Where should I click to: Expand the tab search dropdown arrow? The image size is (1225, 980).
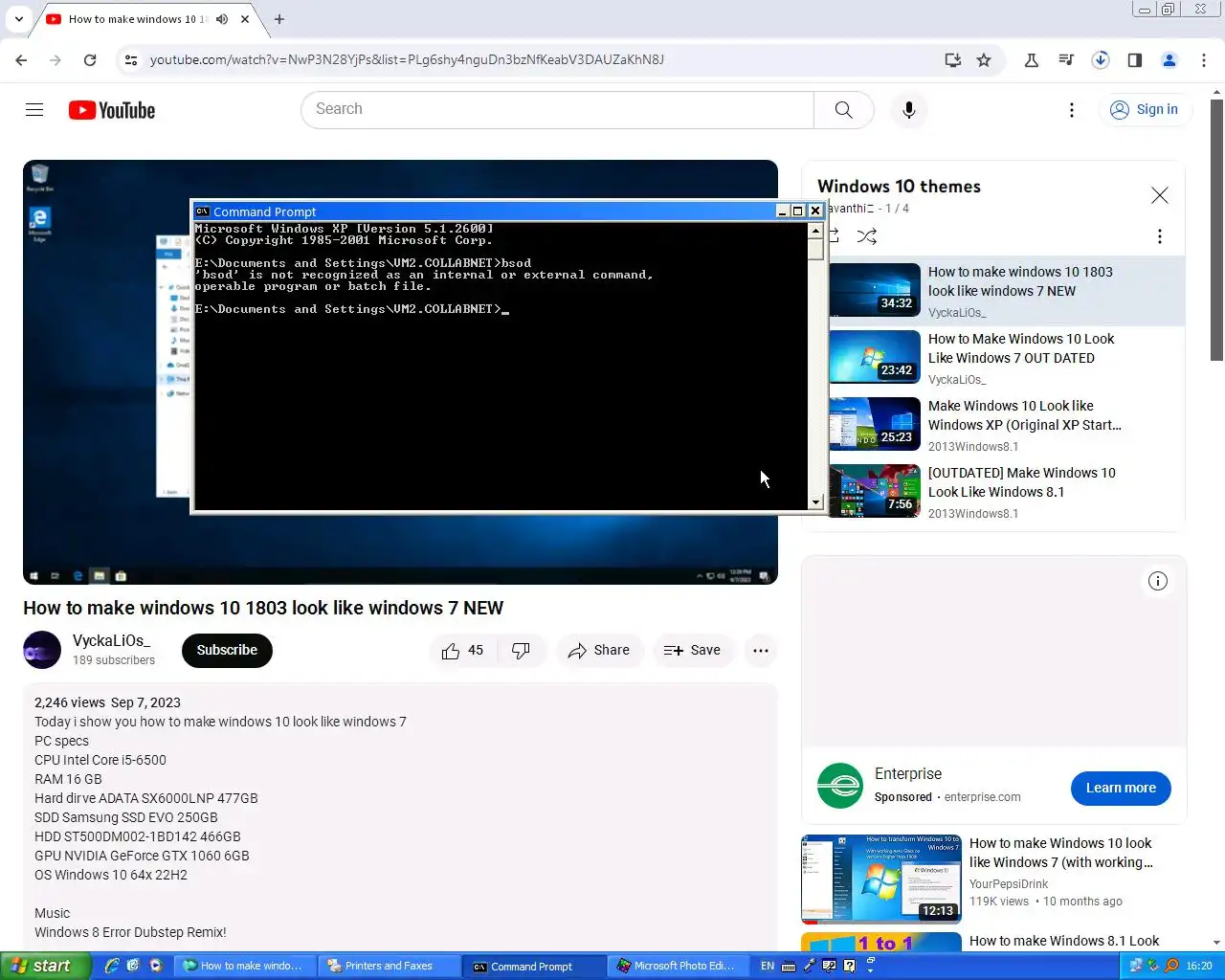(x=18, y=19)
